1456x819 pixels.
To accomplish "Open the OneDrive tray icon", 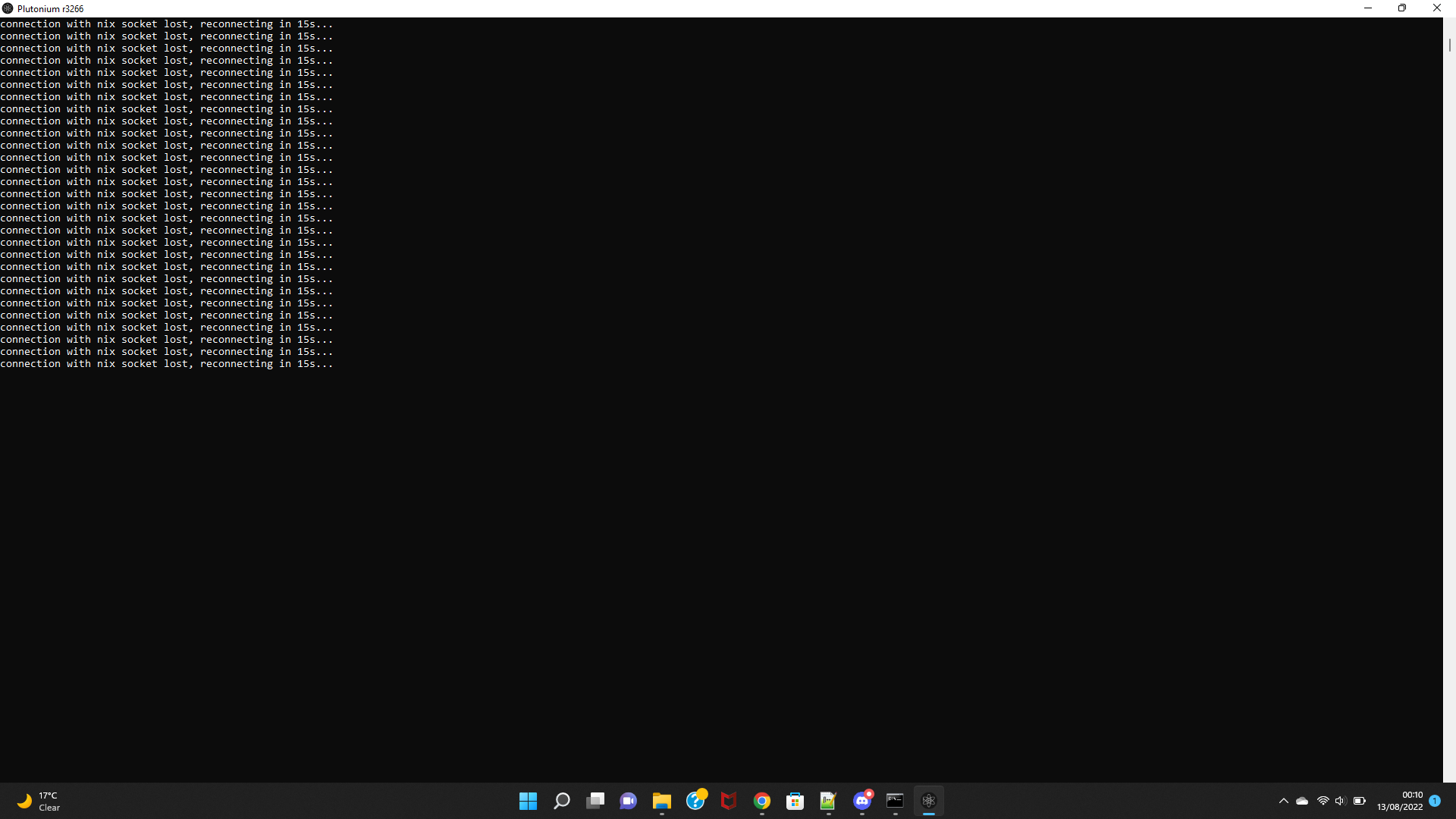I will click(1302, 801).
